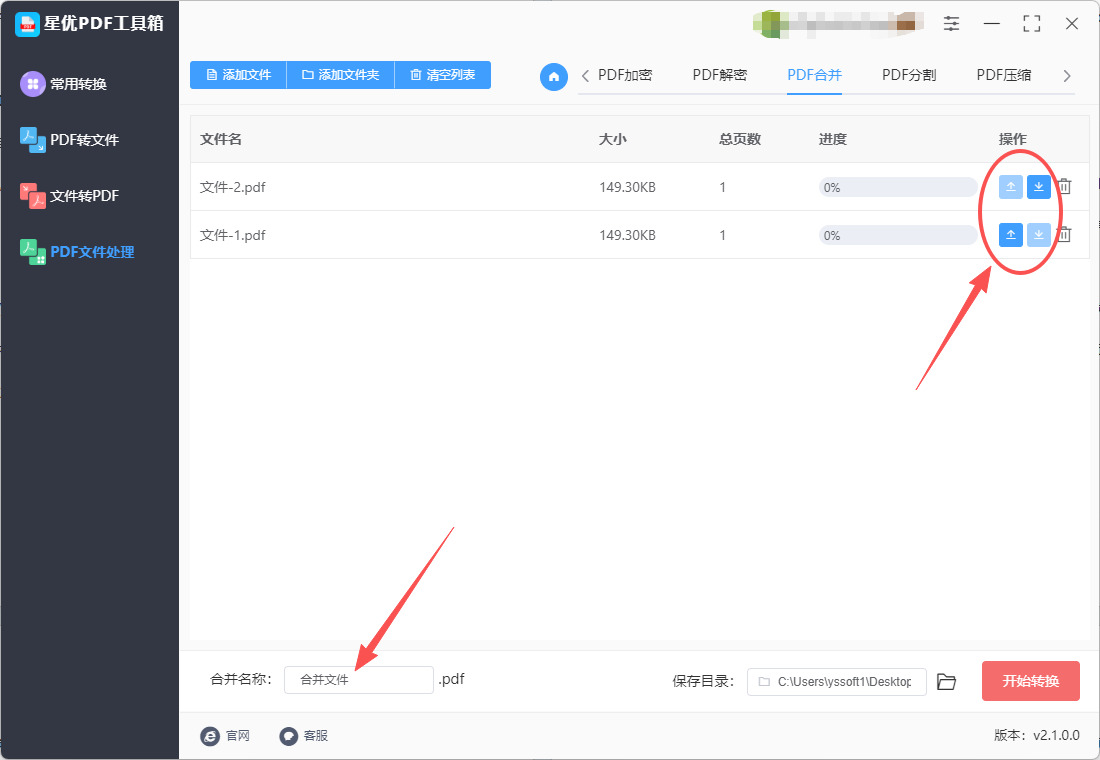Switch to the PDF合并 tab
Image resolution: width=1100 pixels, height=760 pixels.
click(x=814, y=75)
